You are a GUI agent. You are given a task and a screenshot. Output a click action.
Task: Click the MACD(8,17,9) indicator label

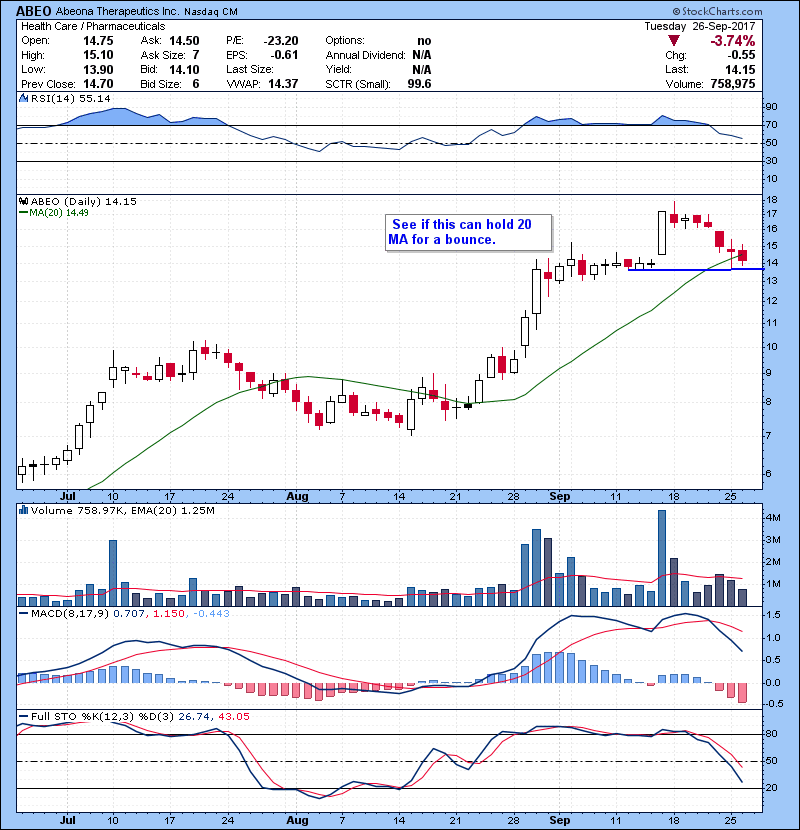coord(70,614)
